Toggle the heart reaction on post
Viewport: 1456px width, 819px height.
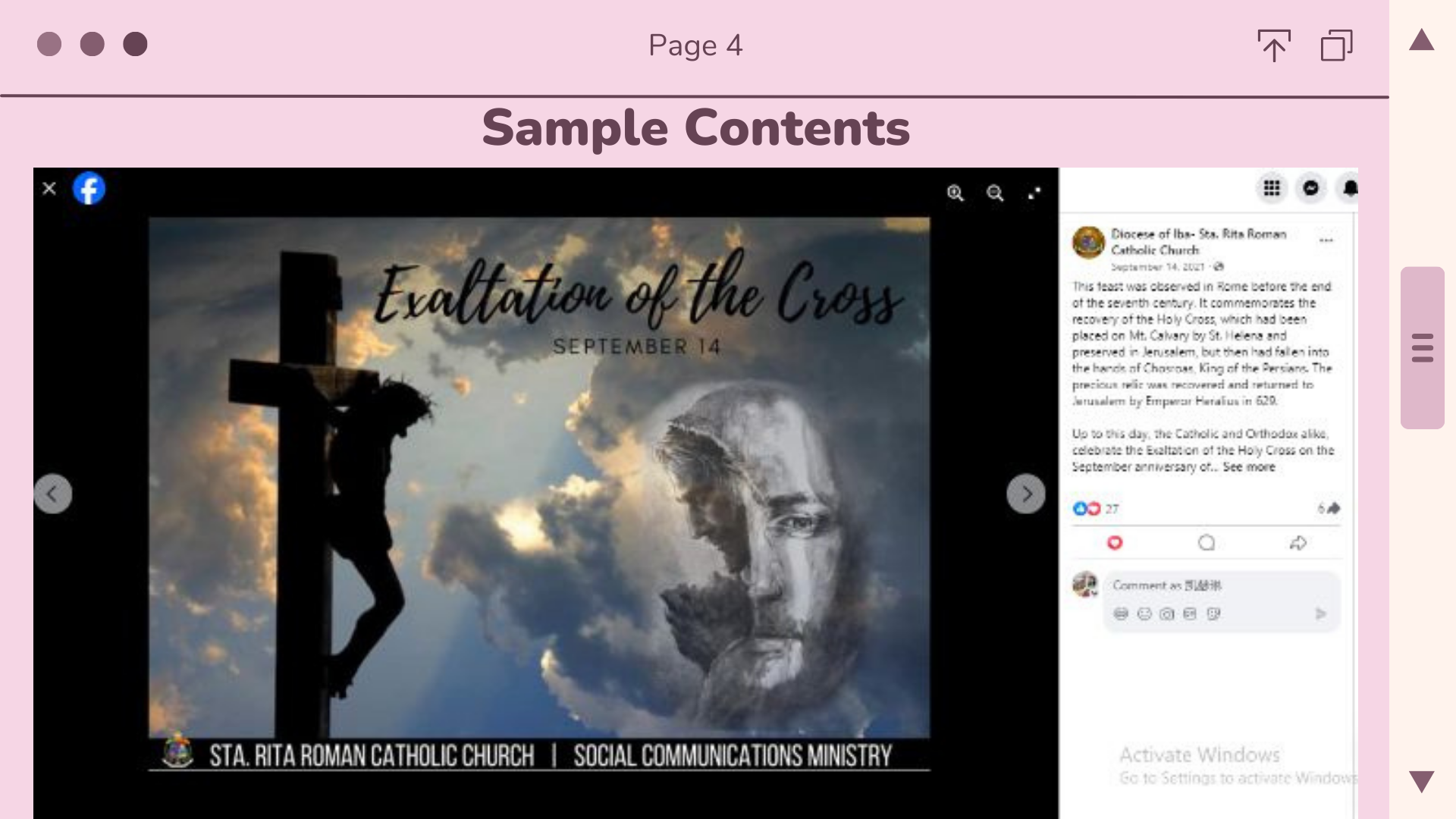tap(1115, 543)
